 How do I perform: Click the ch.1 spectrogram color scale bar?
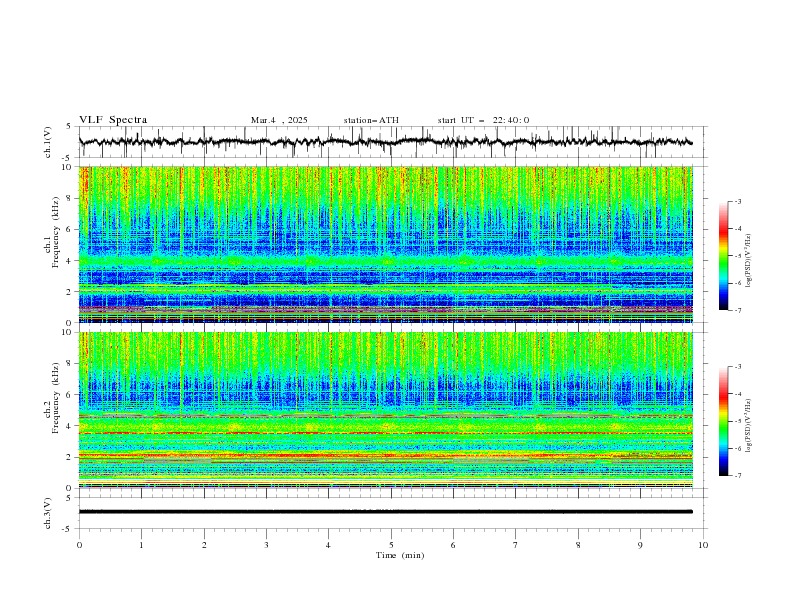point(724,255)
